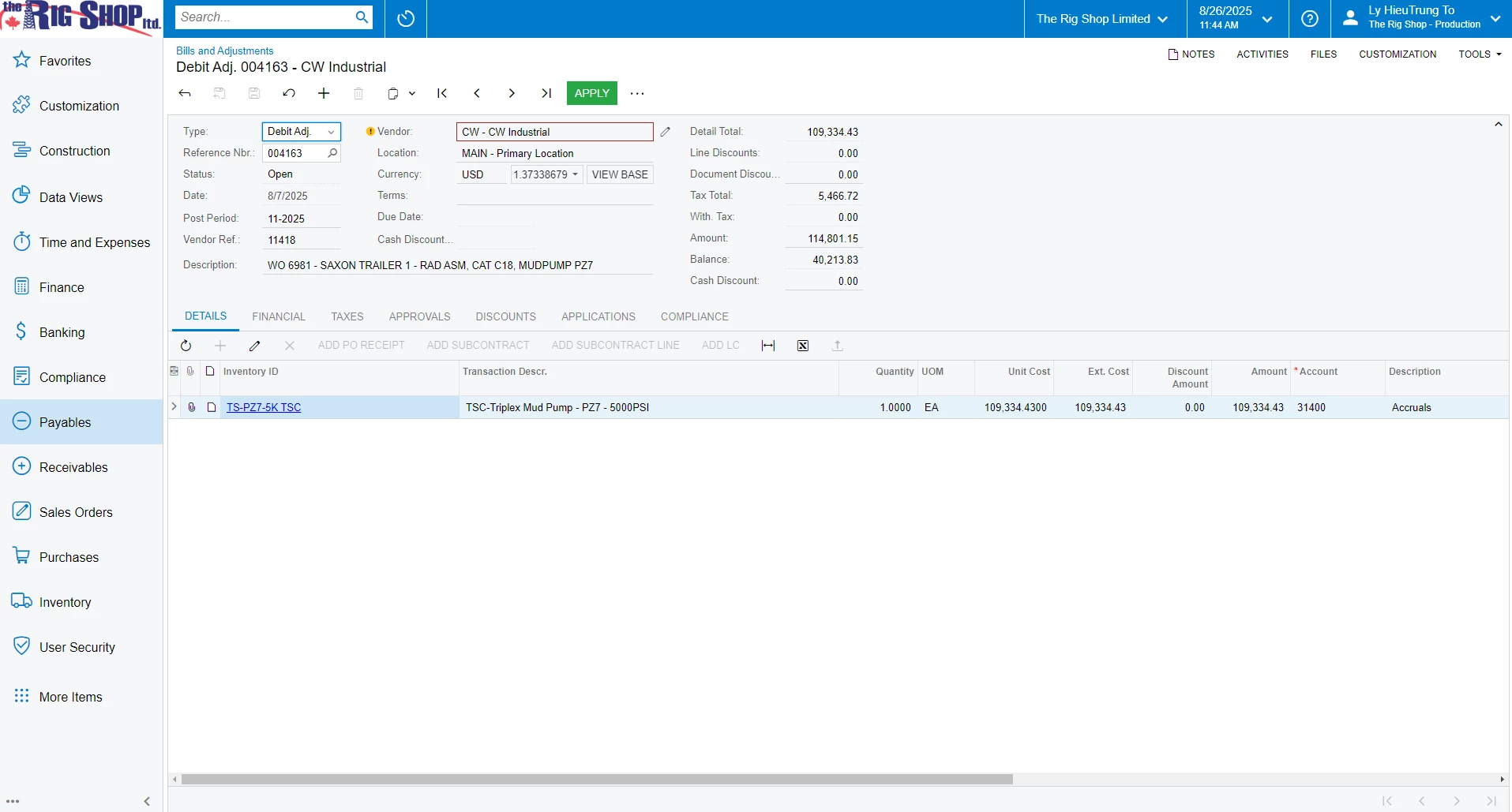Switch to the Discounts tab

pos(505,316)
